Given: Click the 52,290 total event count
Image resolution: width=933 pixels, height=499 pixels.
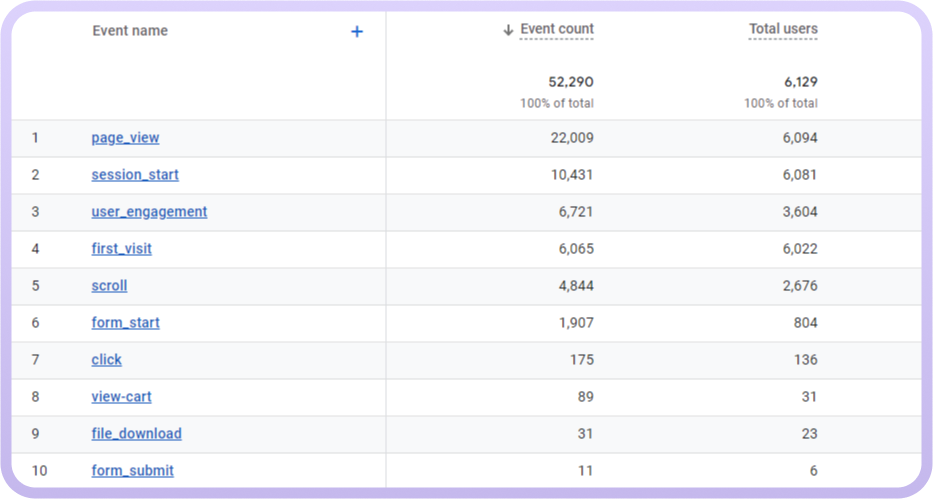Looking at the screenshot, I should [570, 82].
